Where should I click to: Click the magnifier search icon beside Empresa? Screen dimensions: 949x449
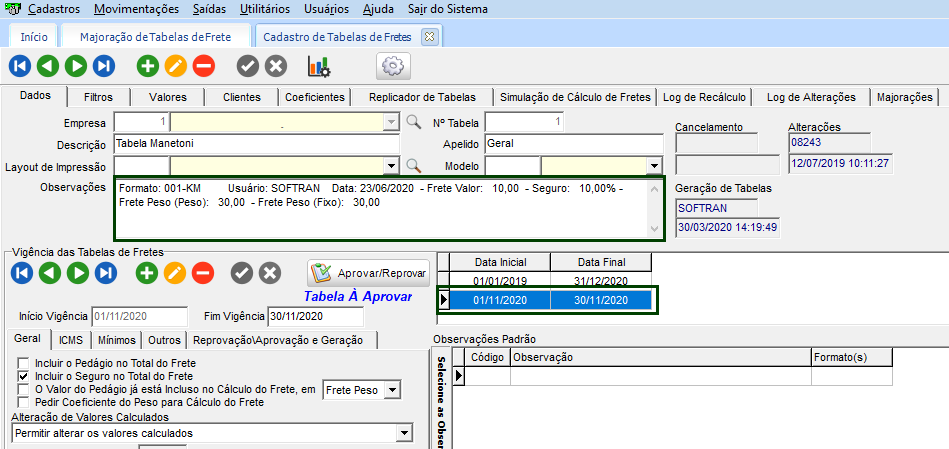click(x=413, y=123)
